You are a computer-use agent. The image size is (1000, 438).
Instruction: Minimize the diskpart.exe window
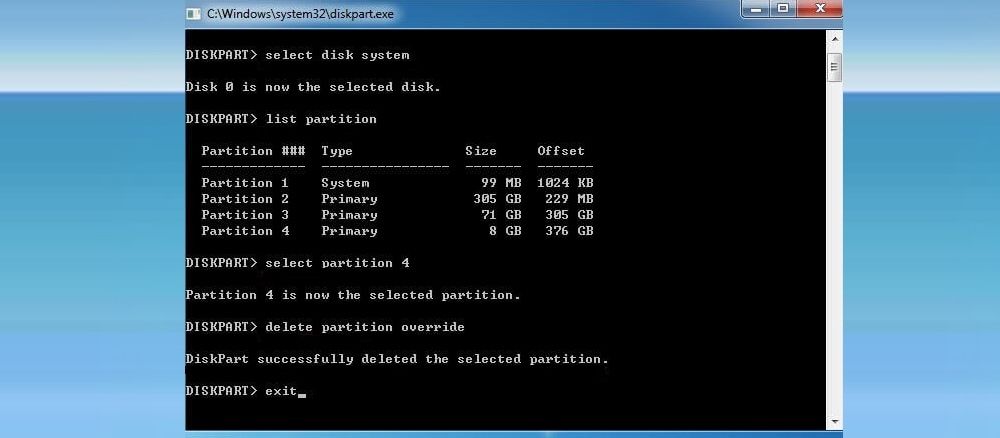pos(757,10)
